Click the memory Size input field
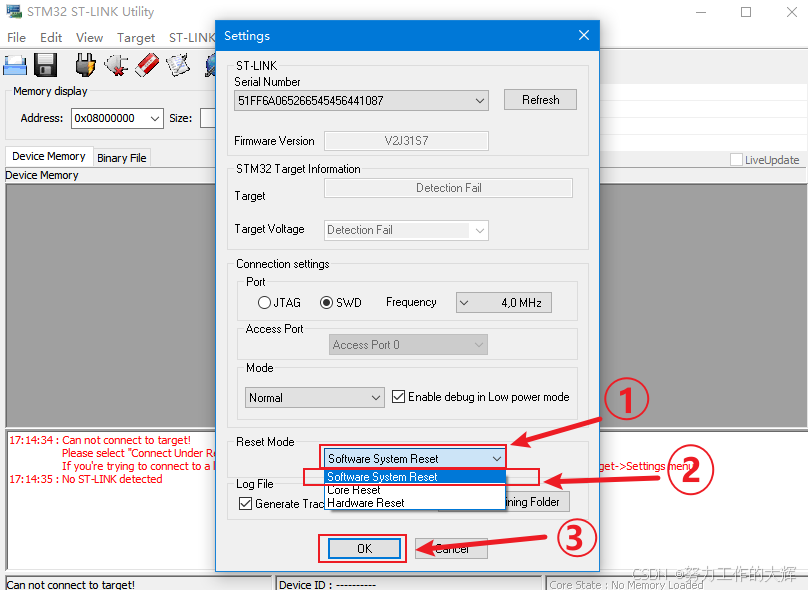 click(x=208, y=118)
